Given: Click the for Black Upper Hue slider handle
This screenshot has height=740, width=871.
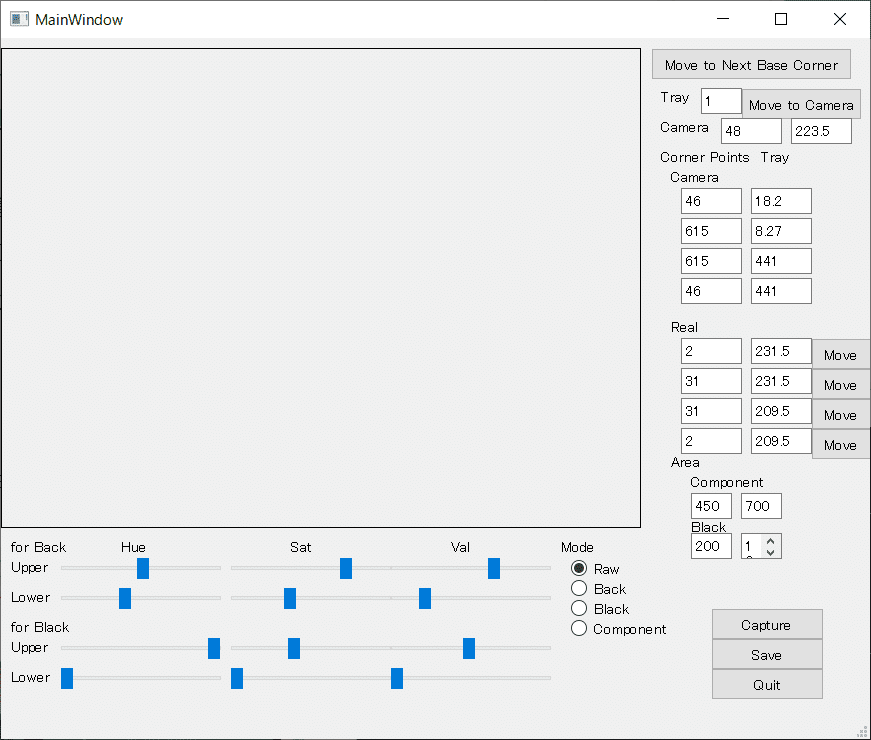Looking at the screenshot, I should [214, 648].
